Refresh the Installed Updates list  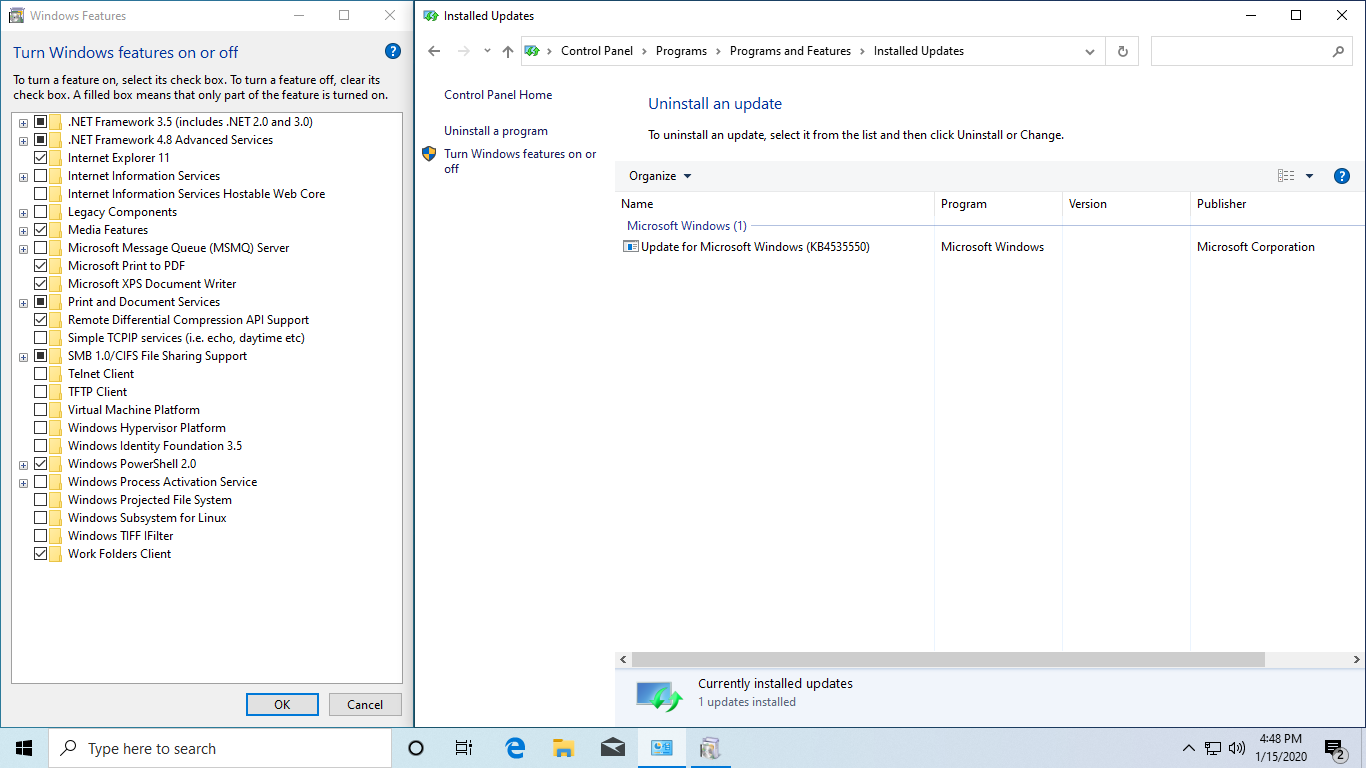tap(1123, 51)
